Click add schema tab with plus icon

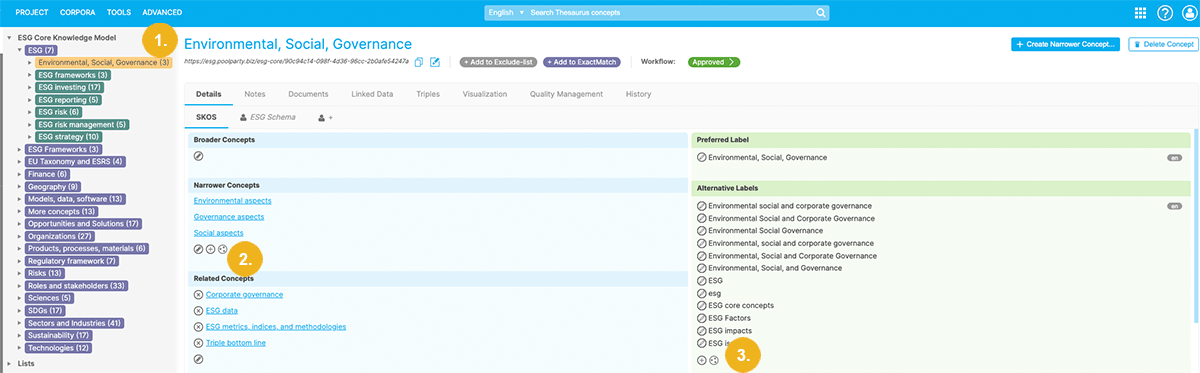(x=325, y=118)
